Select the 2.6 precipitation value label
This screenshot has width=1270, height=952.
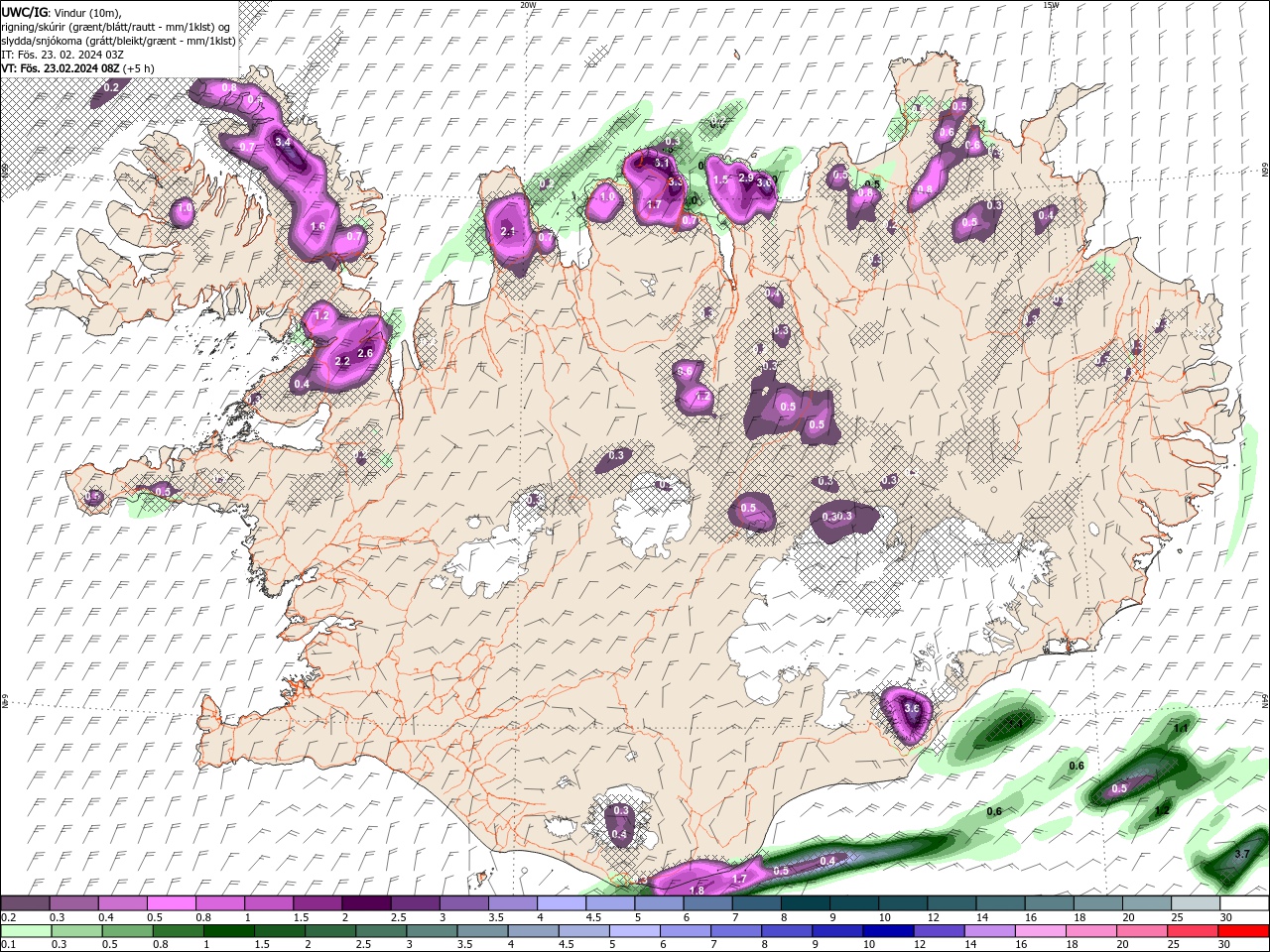364,353
